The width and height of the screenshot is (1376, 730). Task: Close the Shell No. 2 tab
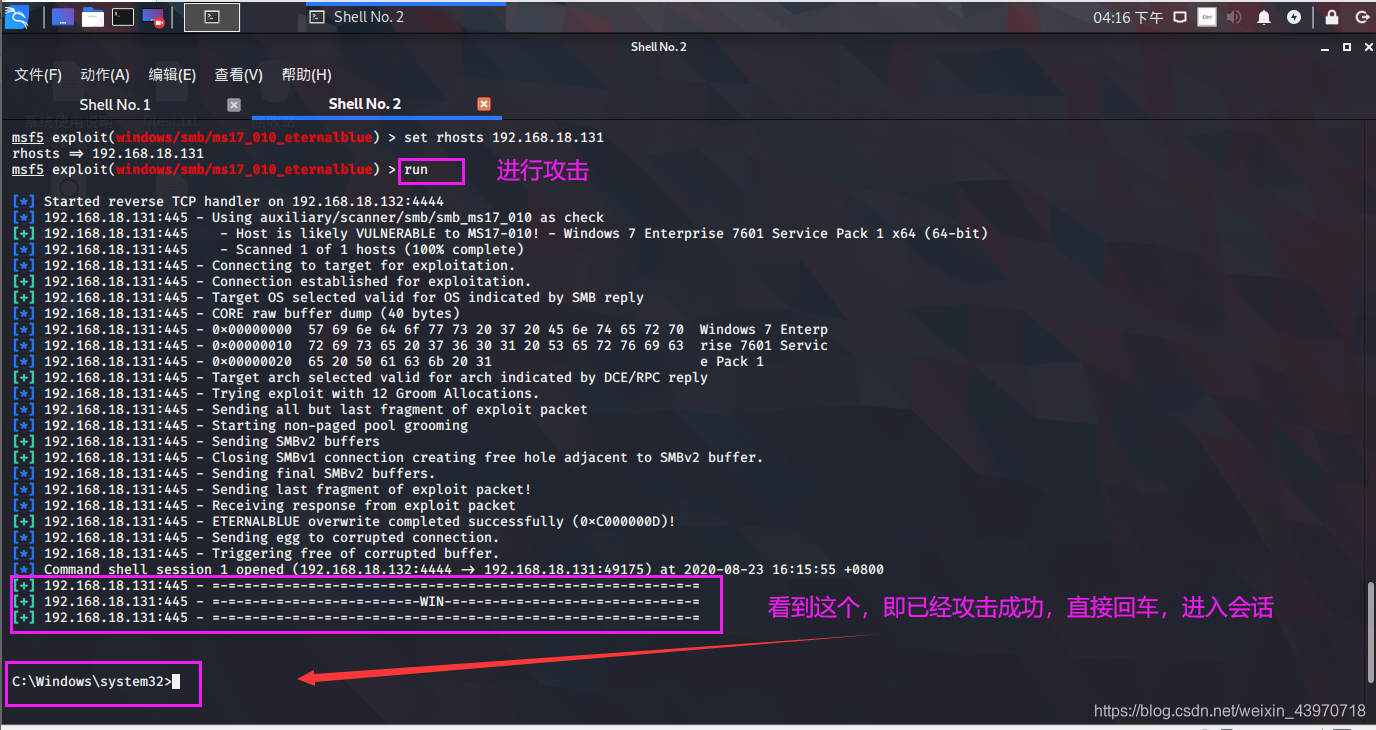484,104
